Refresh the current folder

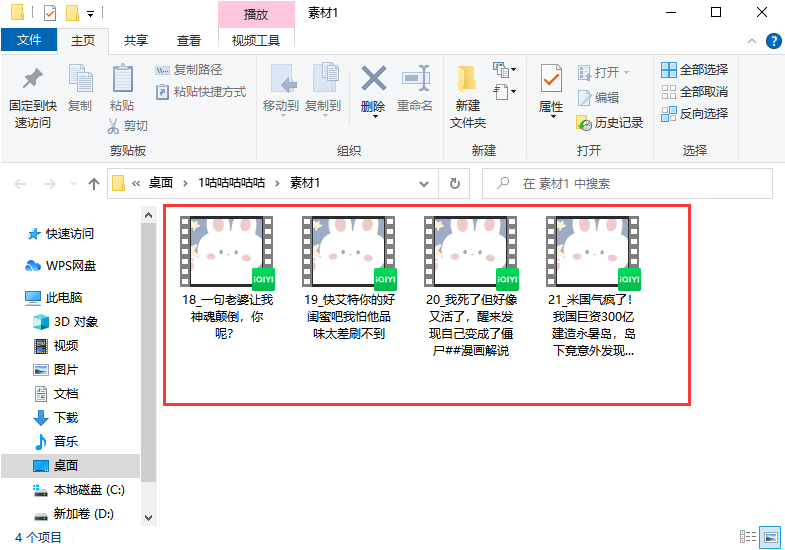click(x=455, y=184)
